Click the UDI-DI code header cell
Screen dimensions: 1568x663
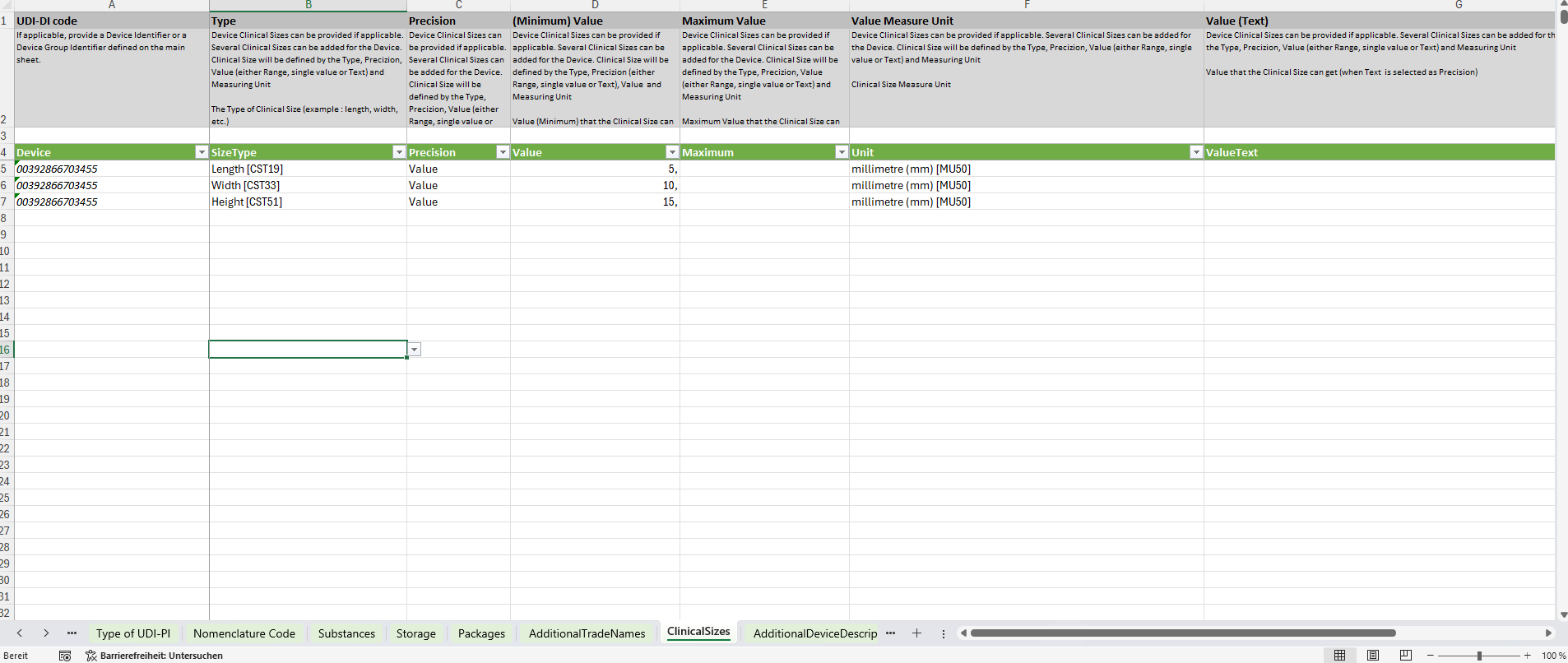[112, 21]
